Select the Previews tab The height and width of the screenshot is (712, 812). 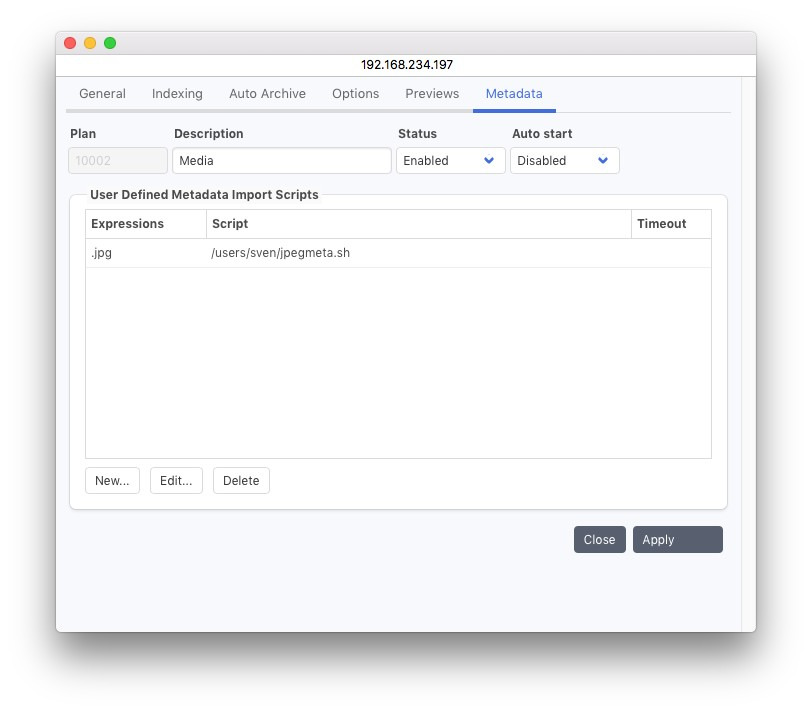coord(432,94)
